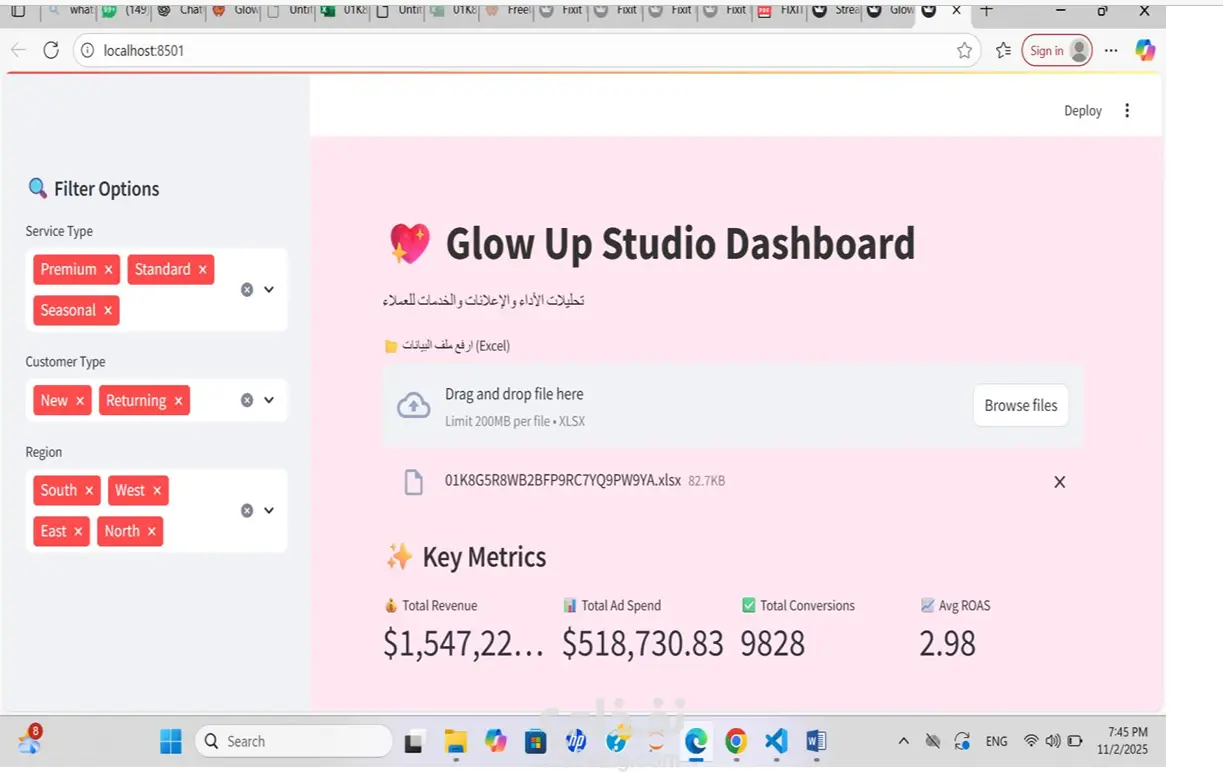Add this page to favorites with star
This screenshot has width=1223, height=773.
(964, 50)
